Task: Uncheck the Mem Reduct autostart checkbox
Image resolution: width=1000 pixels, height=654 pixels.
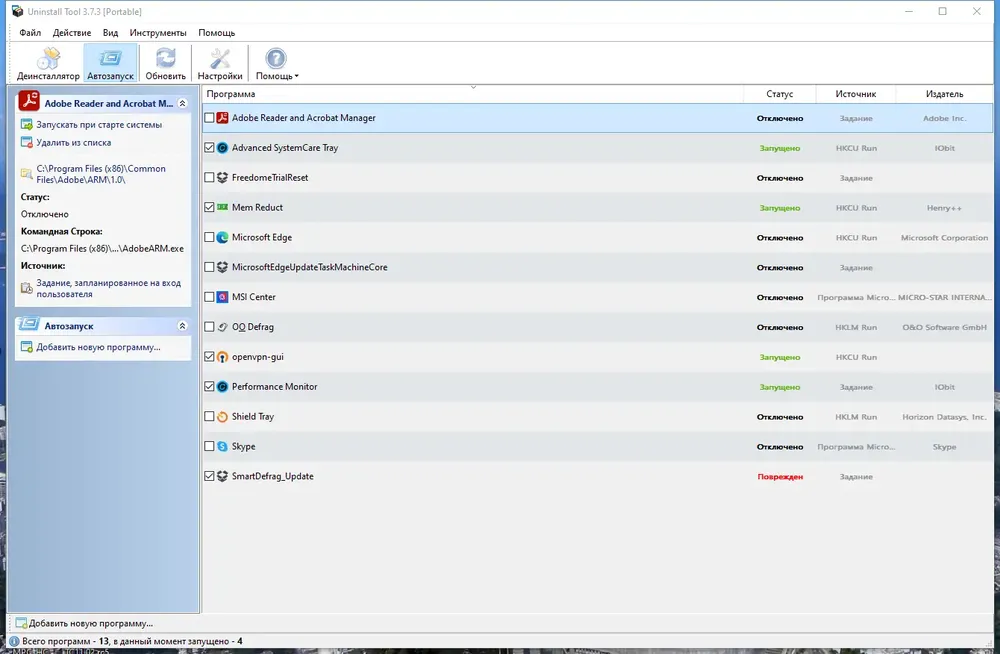Action: click(209, 208)
